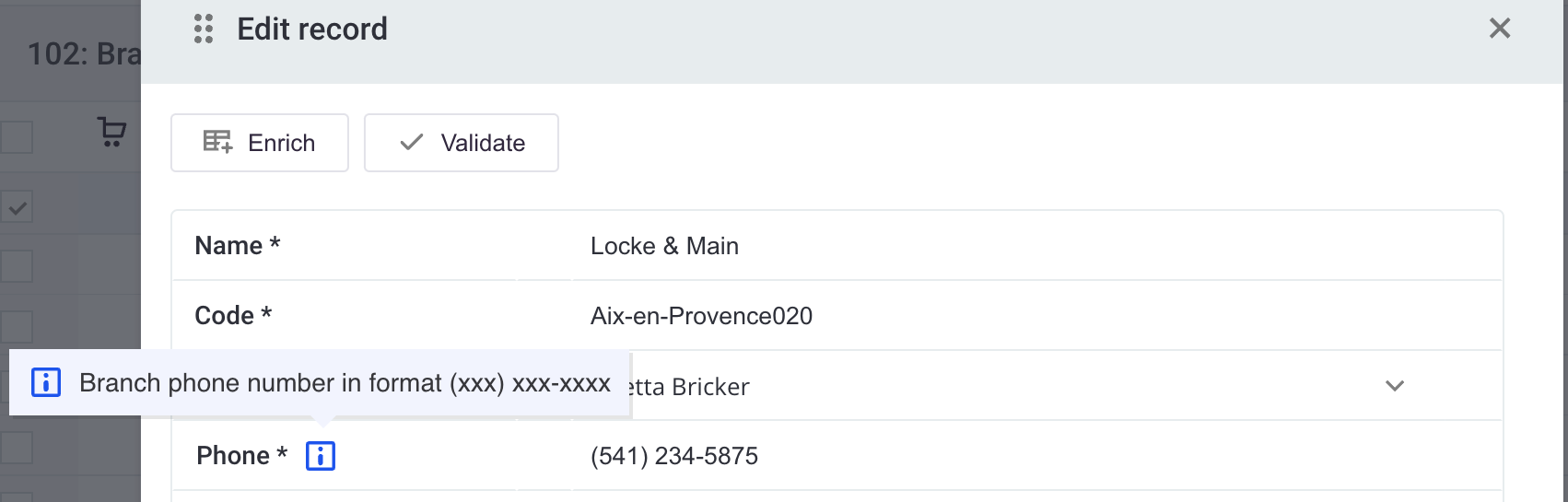
Task: Uncheck the checked row checkbox on the left
Action: [x=17, y=207]
